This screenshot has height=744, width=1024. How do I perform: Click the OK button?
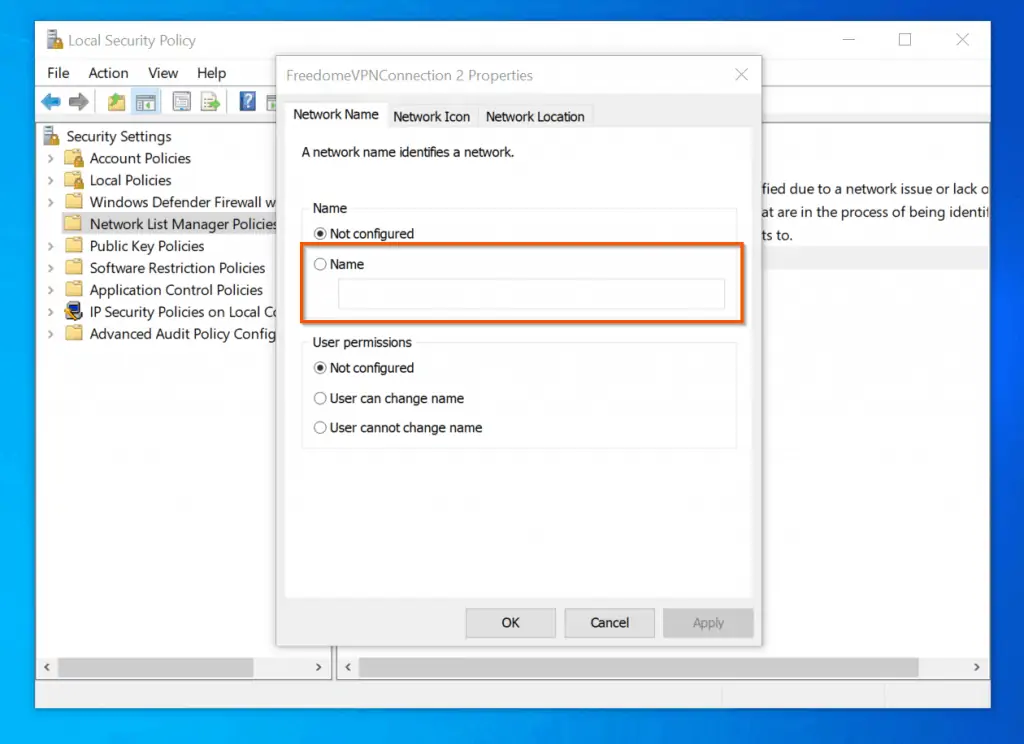pos(510,622)
